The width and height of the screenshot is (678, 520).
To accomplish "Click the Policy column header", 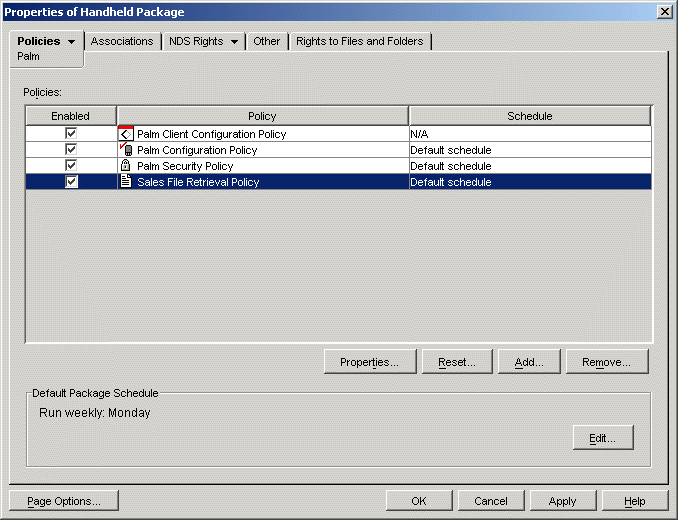I will click(x=262, y=116).
